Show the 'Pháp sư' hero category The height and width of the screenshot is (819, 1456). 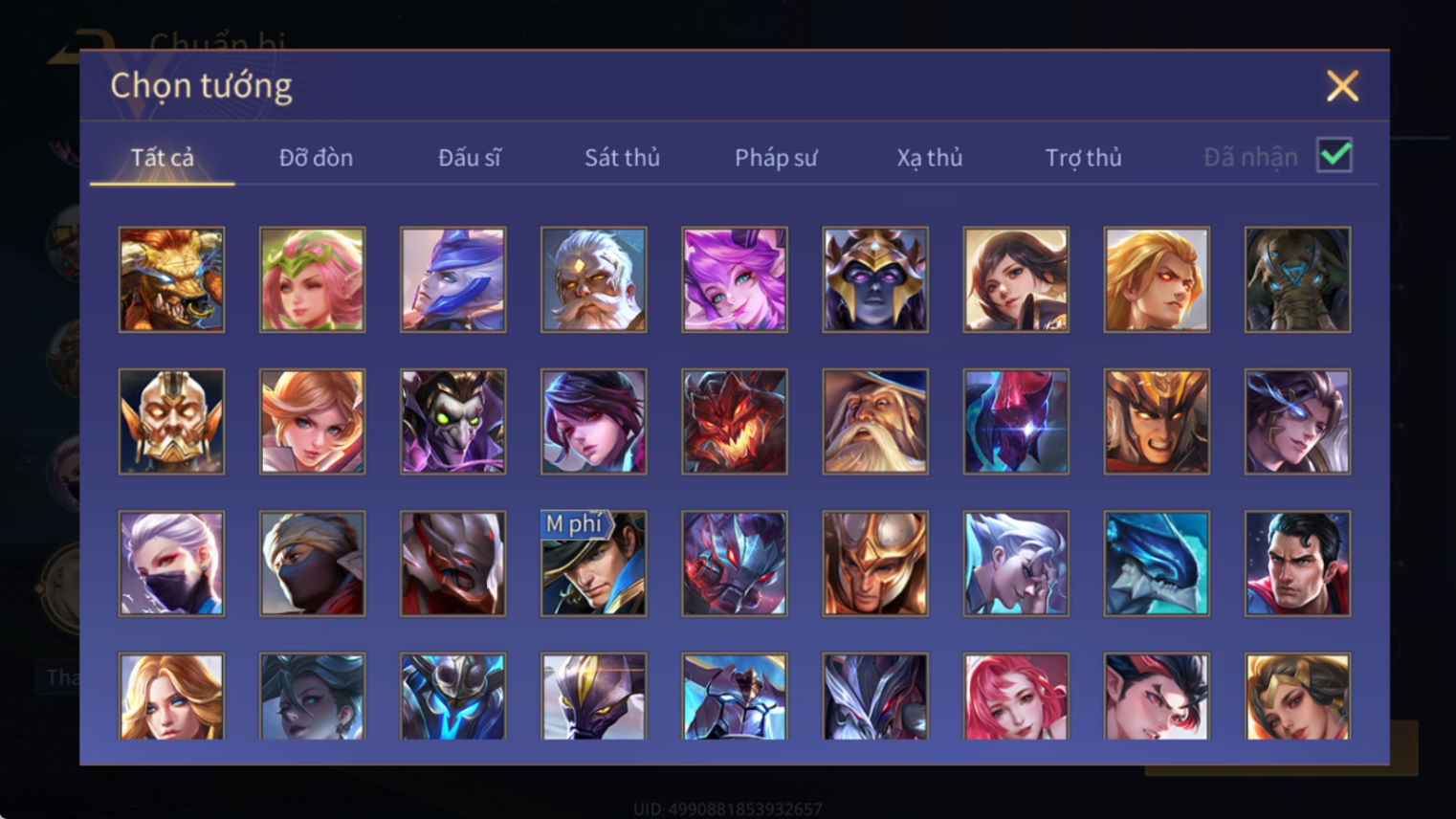click(x=776, y=157)
